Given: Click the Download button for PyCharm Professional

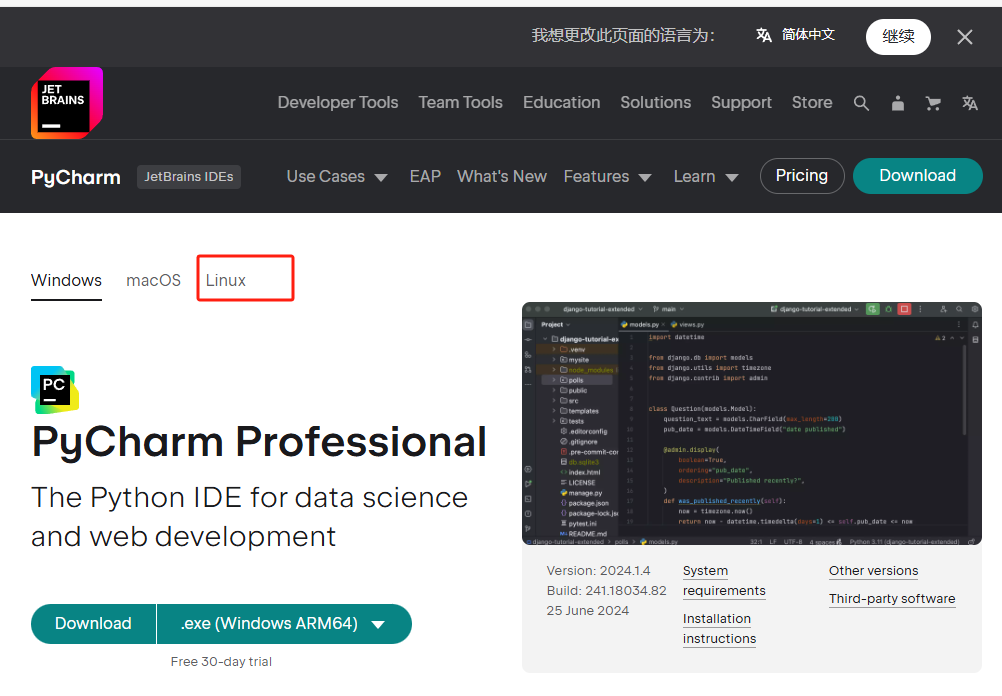Looking at the screenshot, I should coord(93,624).
